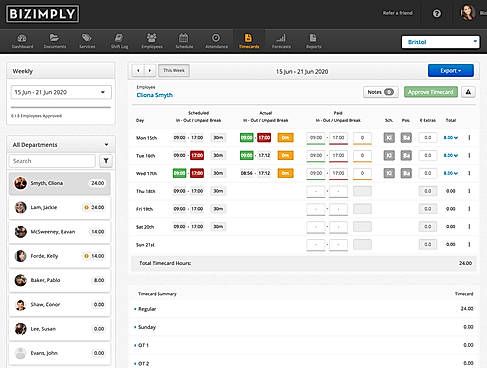The height and width of the screenshot is (368, 487).
Task: Click the Sch. icon on Mon 15th row
Action: click(389, 138)
